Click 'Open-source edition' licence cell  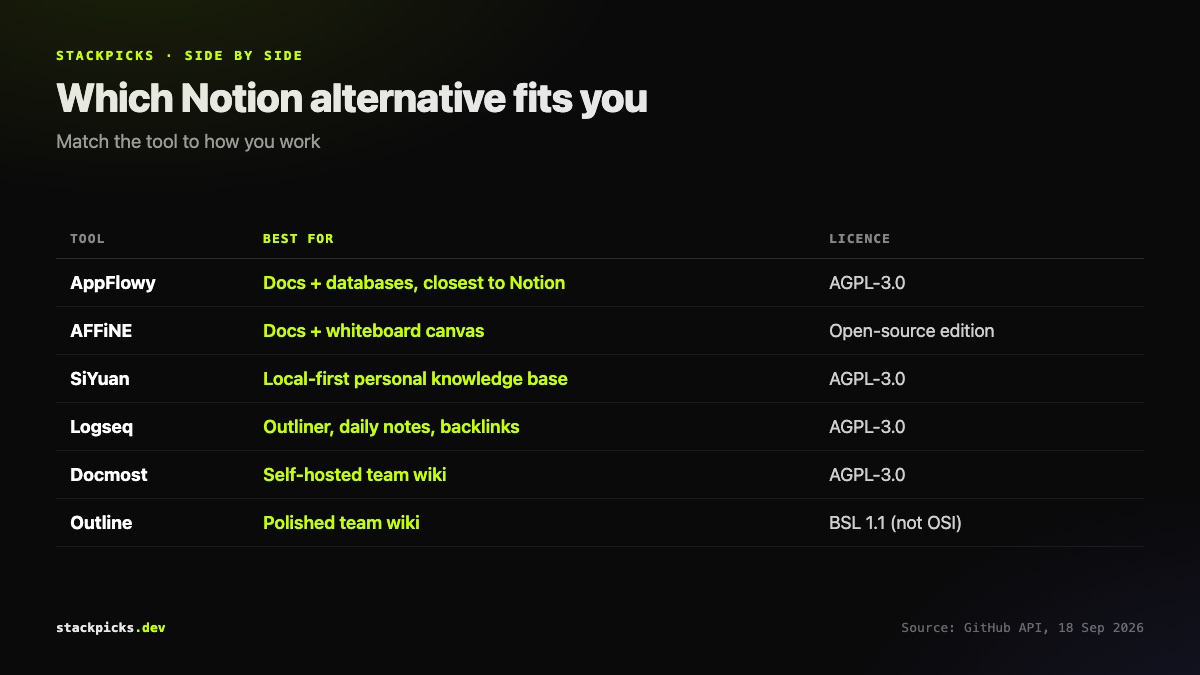(x=912, y=331)
